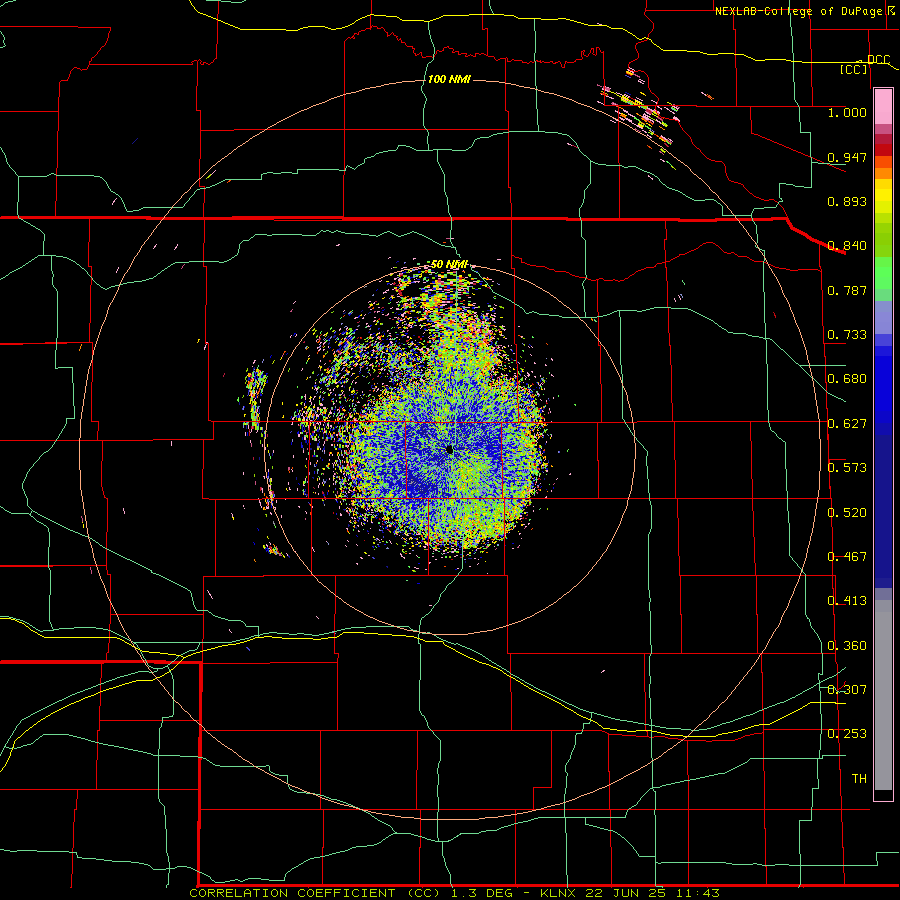Viewport: 900px width, 900px height.
Task: Select the 0.787 scale value
Action: pos(847,290)
